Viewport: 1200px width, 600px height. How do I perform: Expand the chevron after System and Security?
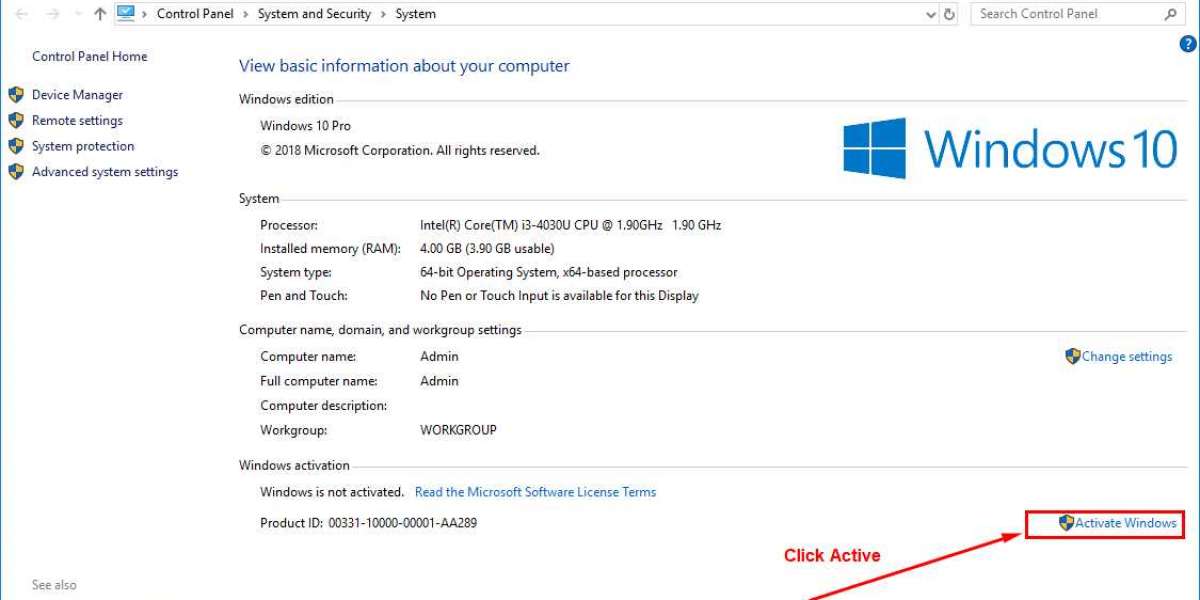coord(383,14)
